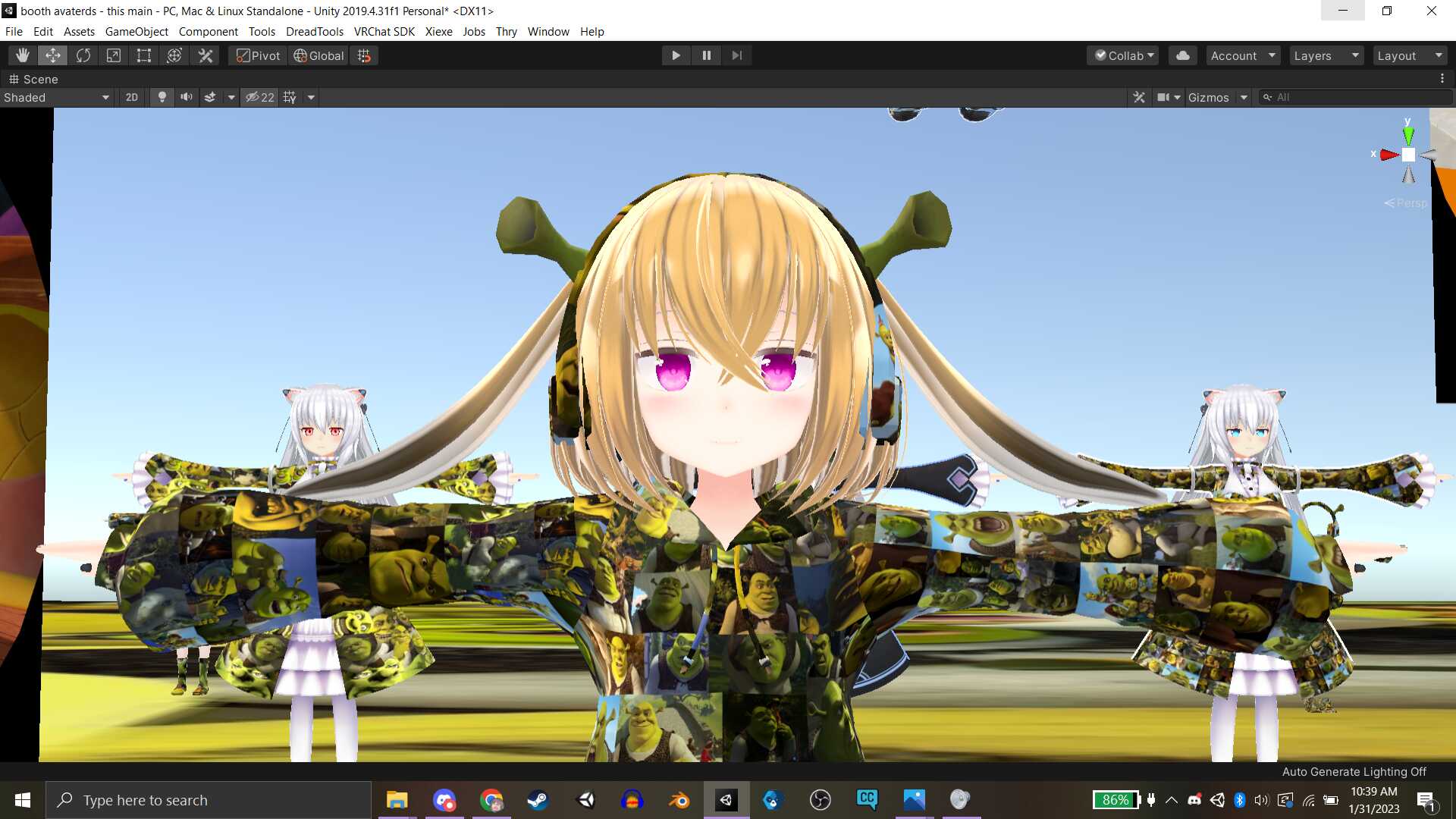This screenshot has width=1456, height=819.
Task: Click the scene search field
Action: 1357,97
